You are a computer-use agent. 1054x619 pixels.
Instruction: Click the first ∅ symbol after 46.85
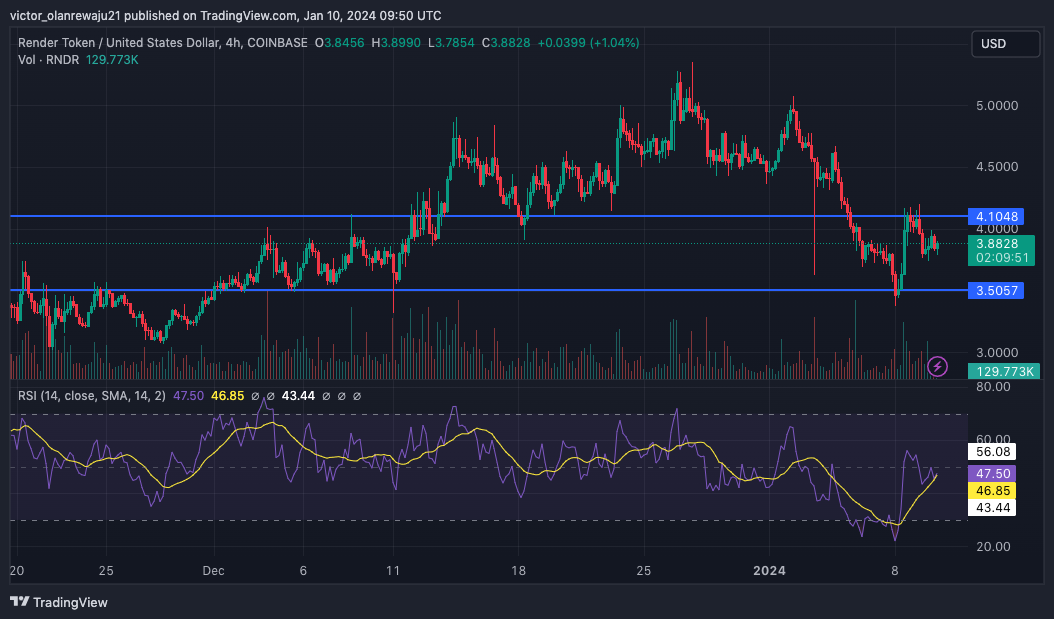[x=255, y=396]
